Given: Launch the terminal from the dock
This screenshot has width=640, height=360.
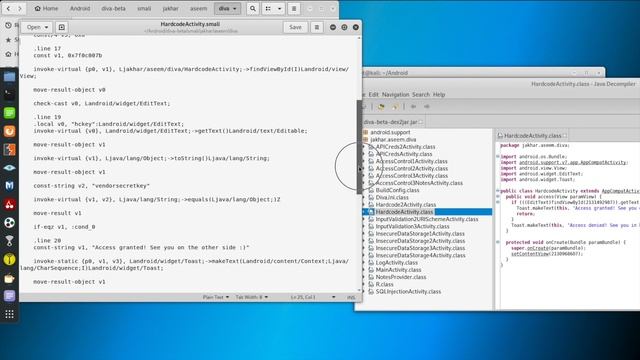Looking at the screenshot, I should pyautogui.click(x=9, y=95).
